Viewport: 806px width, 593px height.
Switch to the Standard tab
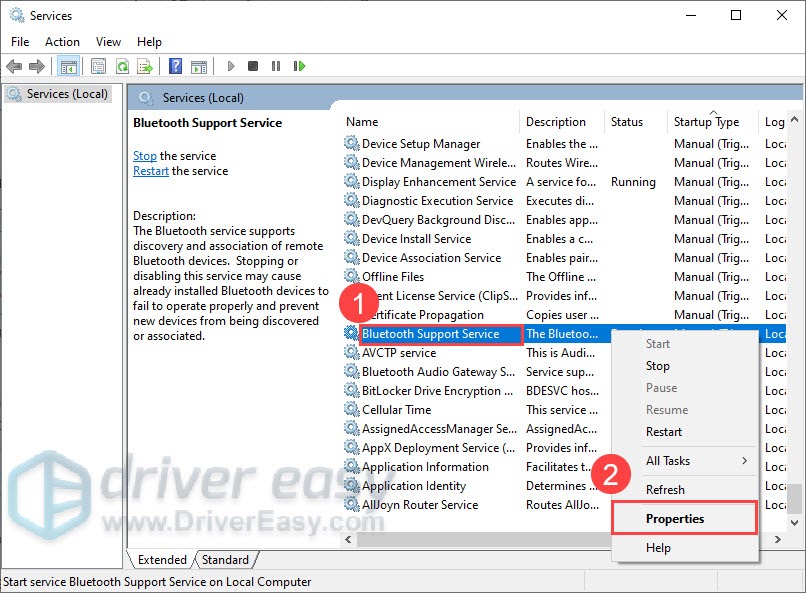click(x=225, y=560)
